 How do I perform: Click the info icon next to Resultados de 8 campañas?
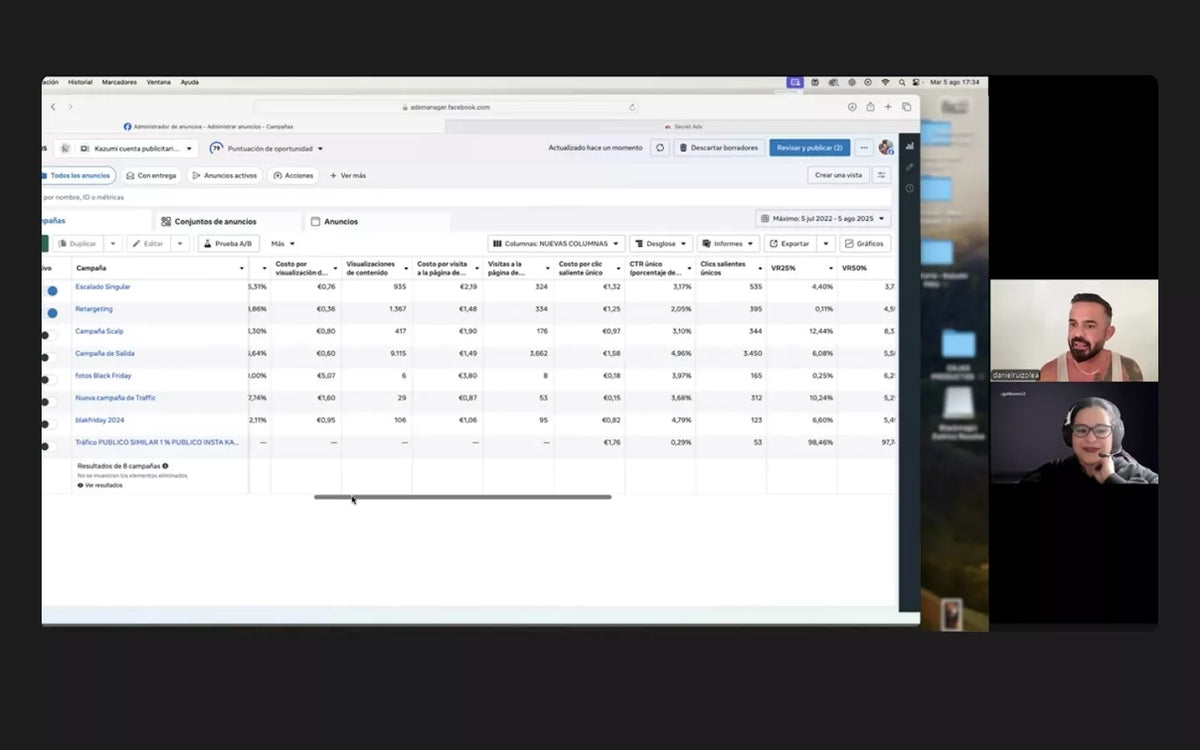point(165,466)
